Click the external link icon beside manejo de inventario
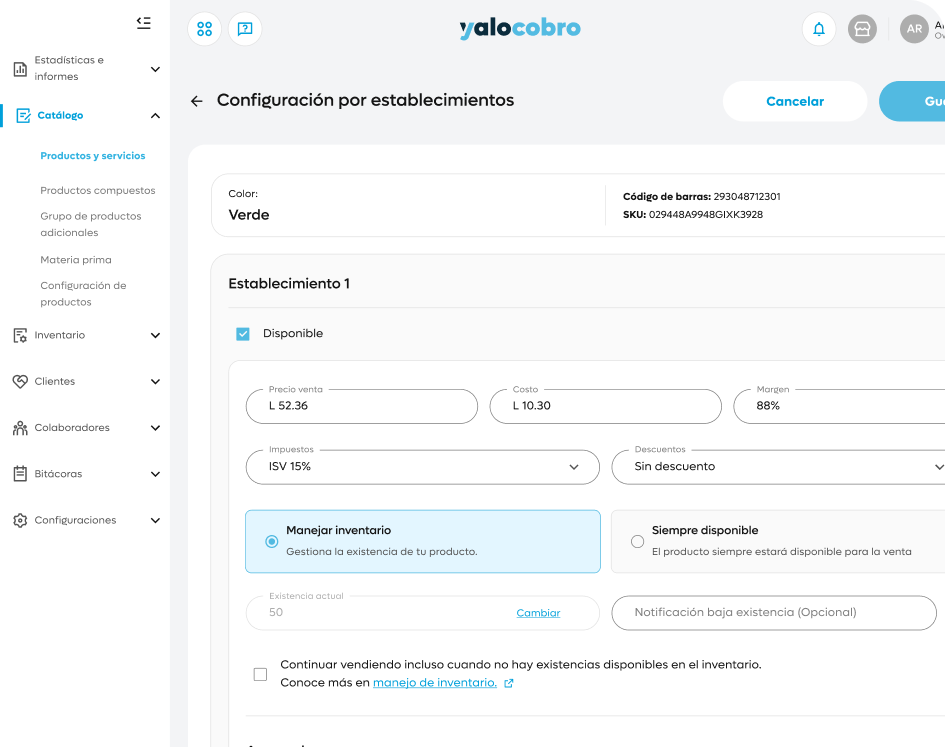945x747 pixels. coord(509,683)
